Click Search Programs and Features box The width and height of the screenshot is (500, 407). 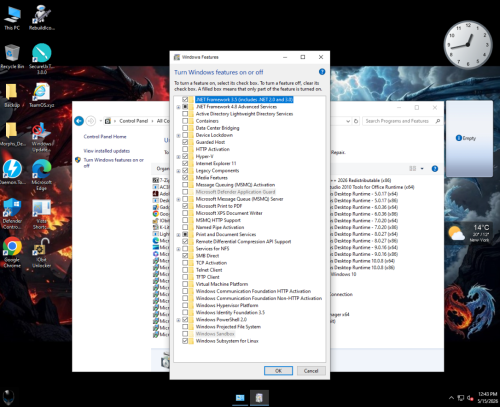point(403,121)
